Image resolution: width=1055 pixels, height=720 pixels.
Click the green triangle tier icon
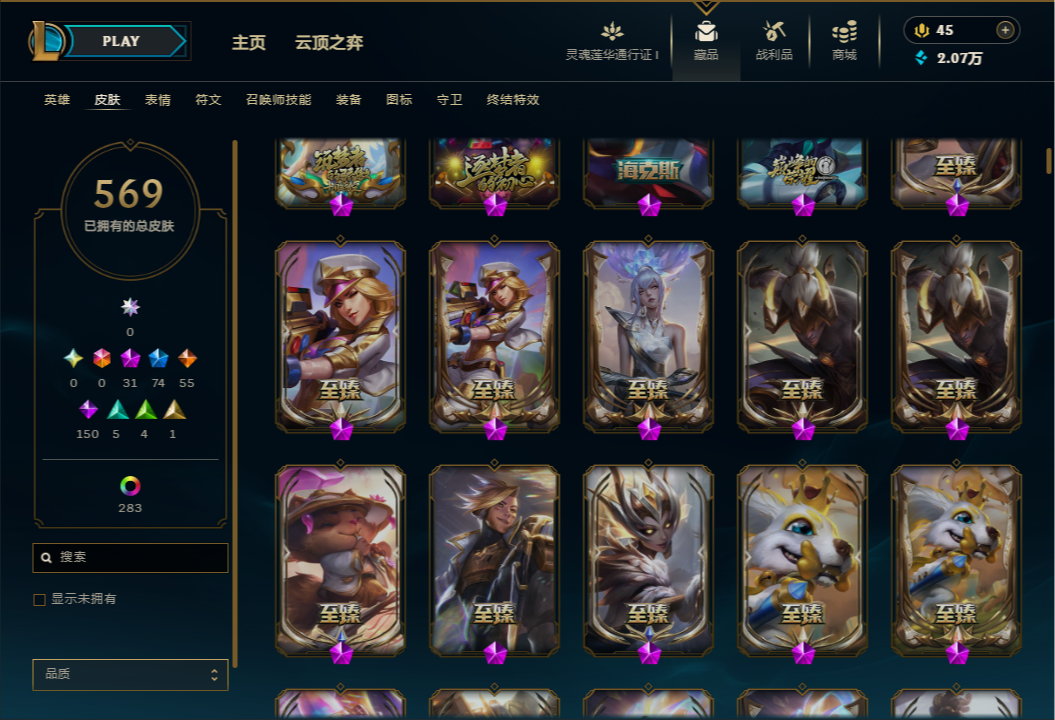(x=145, y=409)
